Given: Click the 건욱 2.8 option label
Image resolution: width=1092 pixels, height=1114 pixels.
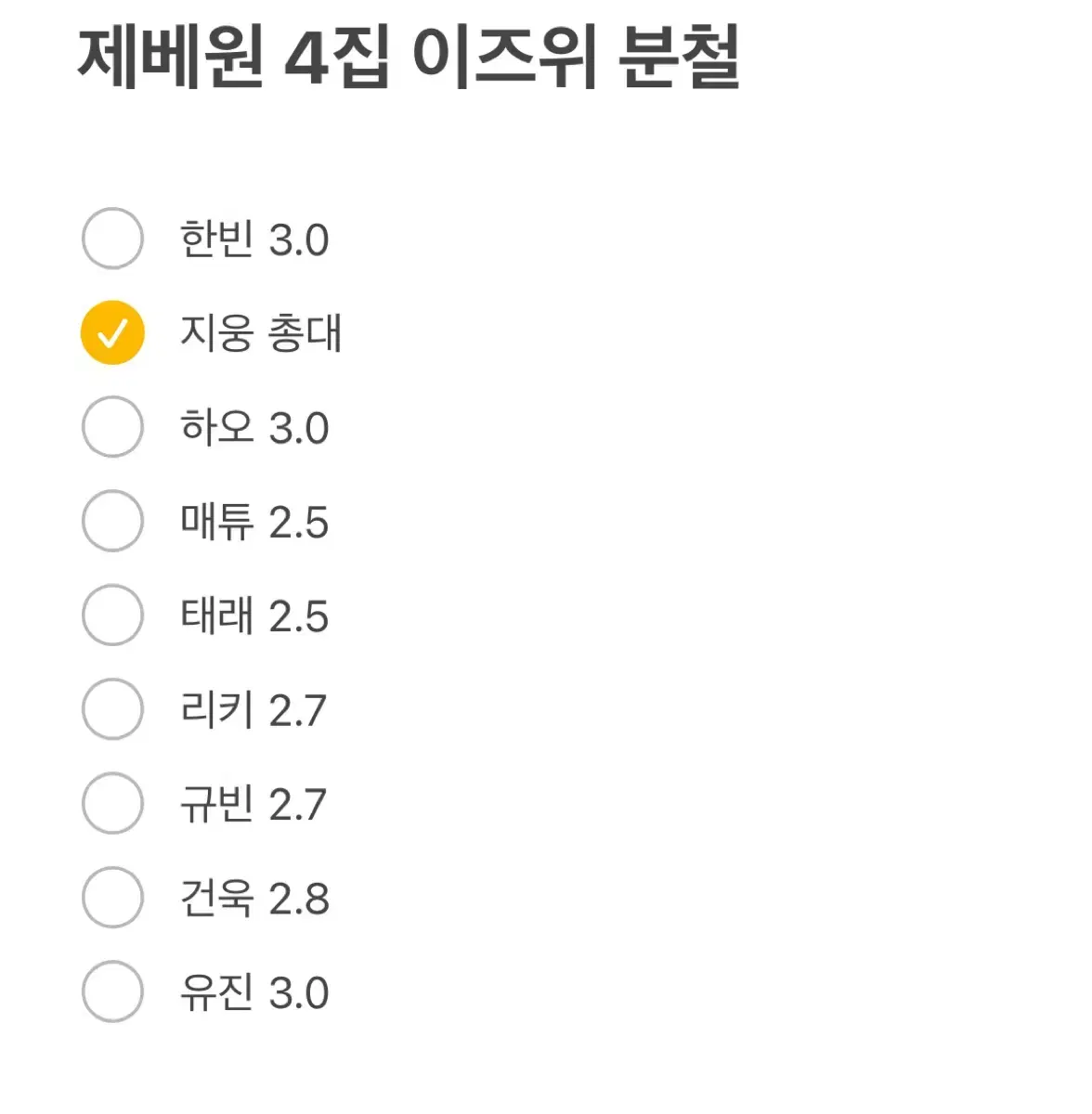Looking at the screenshot, I should (x=254, y=899).
